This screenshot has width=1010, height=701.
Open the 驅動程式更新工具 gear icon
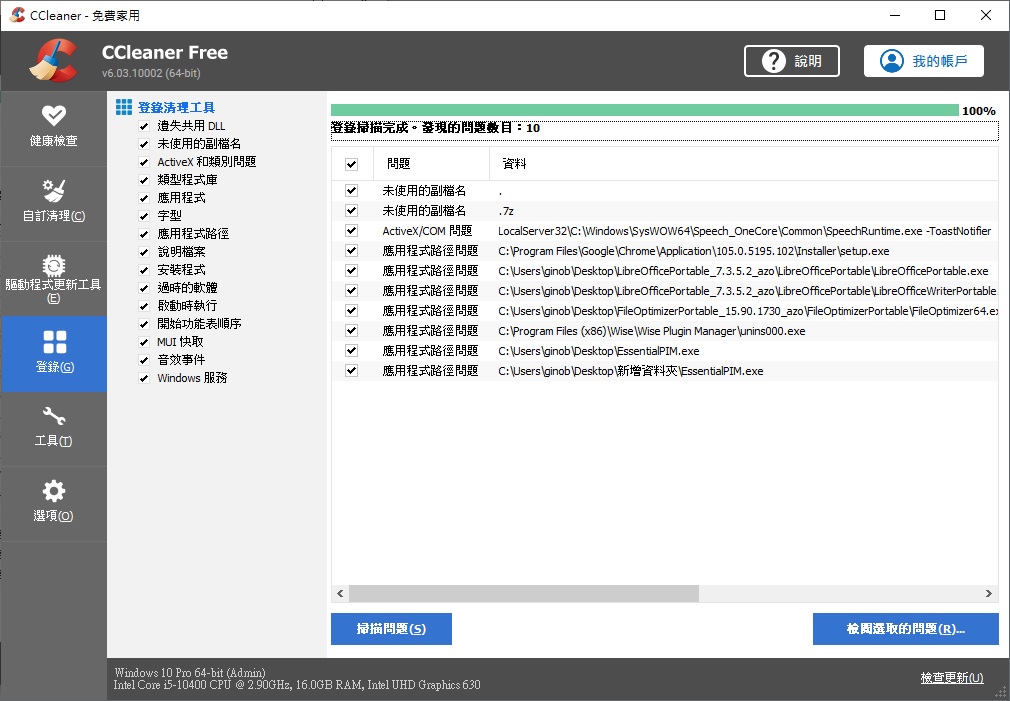tap(53, 265)
